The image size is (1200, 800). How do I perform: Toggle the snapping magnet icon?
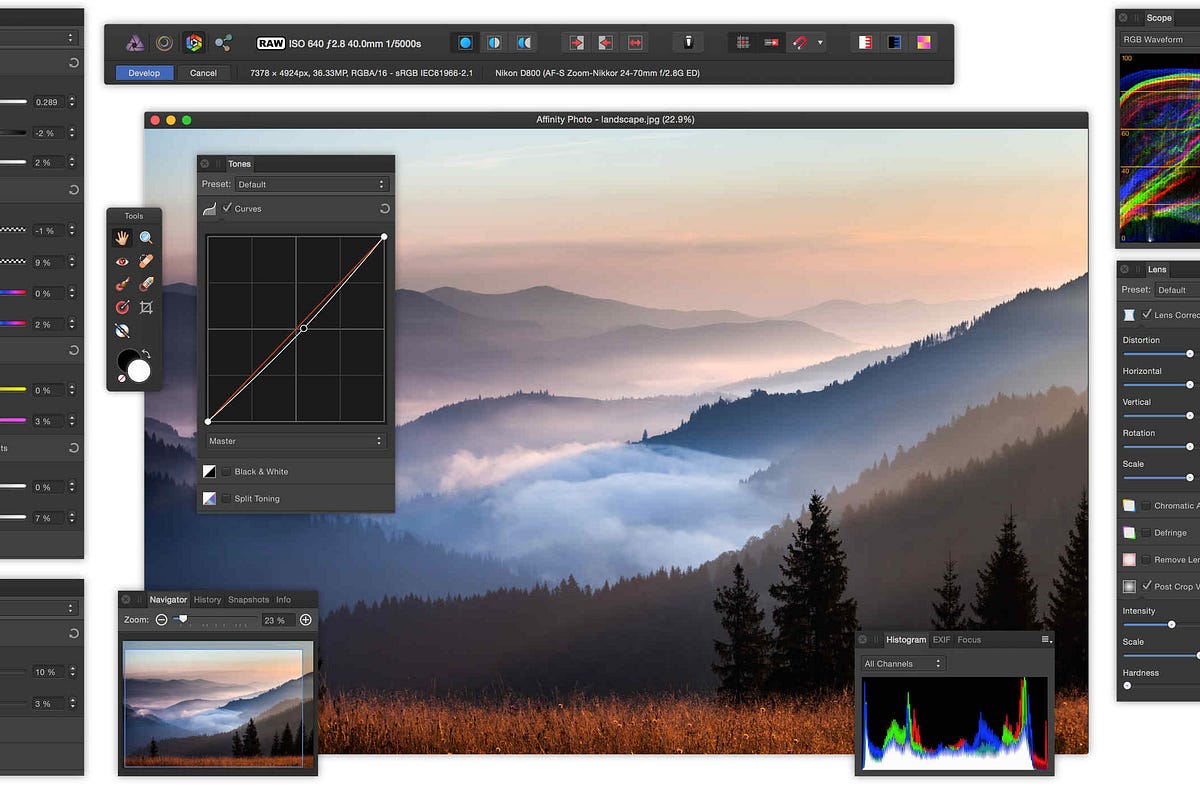(801, 43)
